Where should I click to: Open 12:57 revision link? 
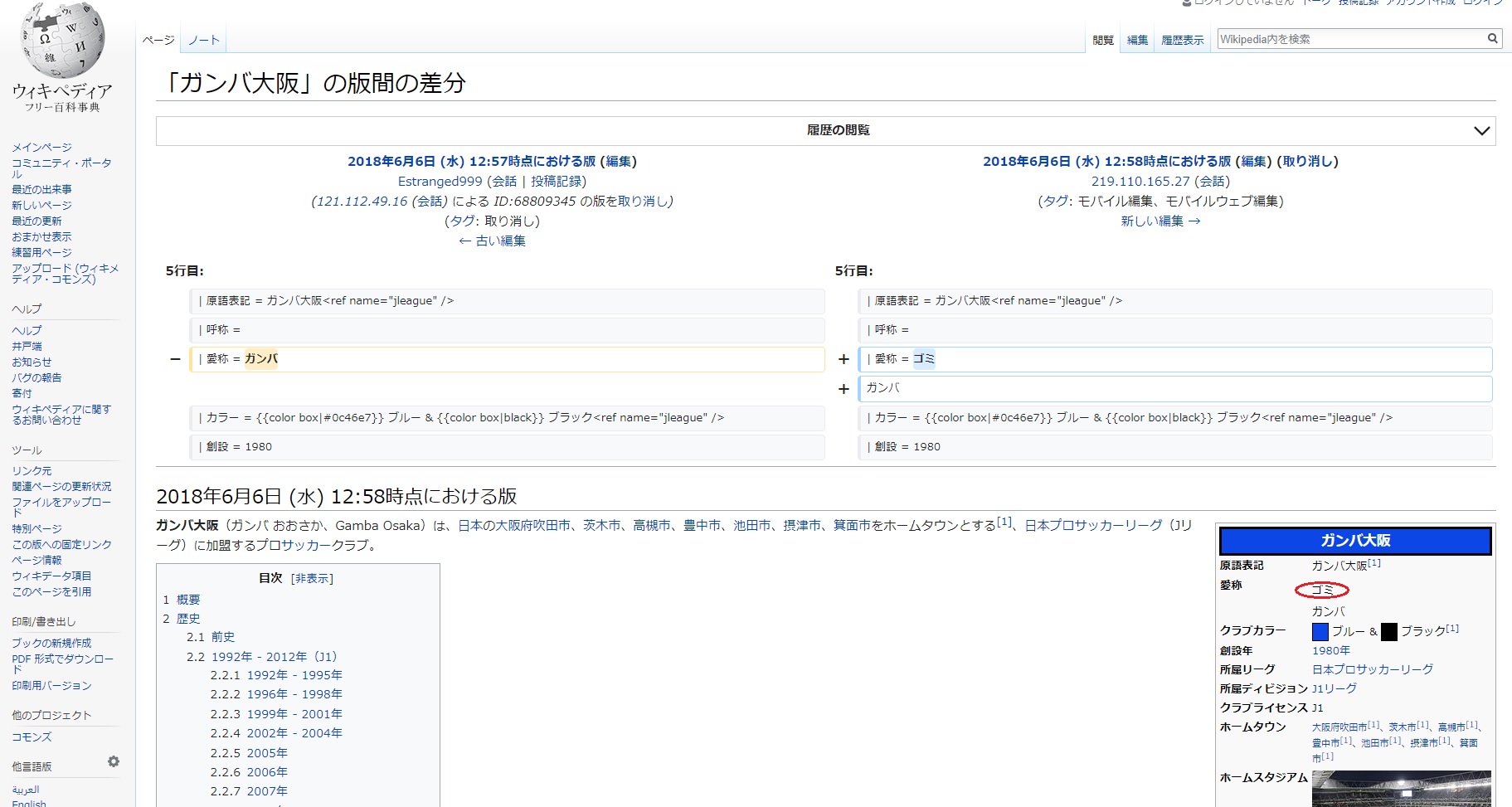point(471,161)
